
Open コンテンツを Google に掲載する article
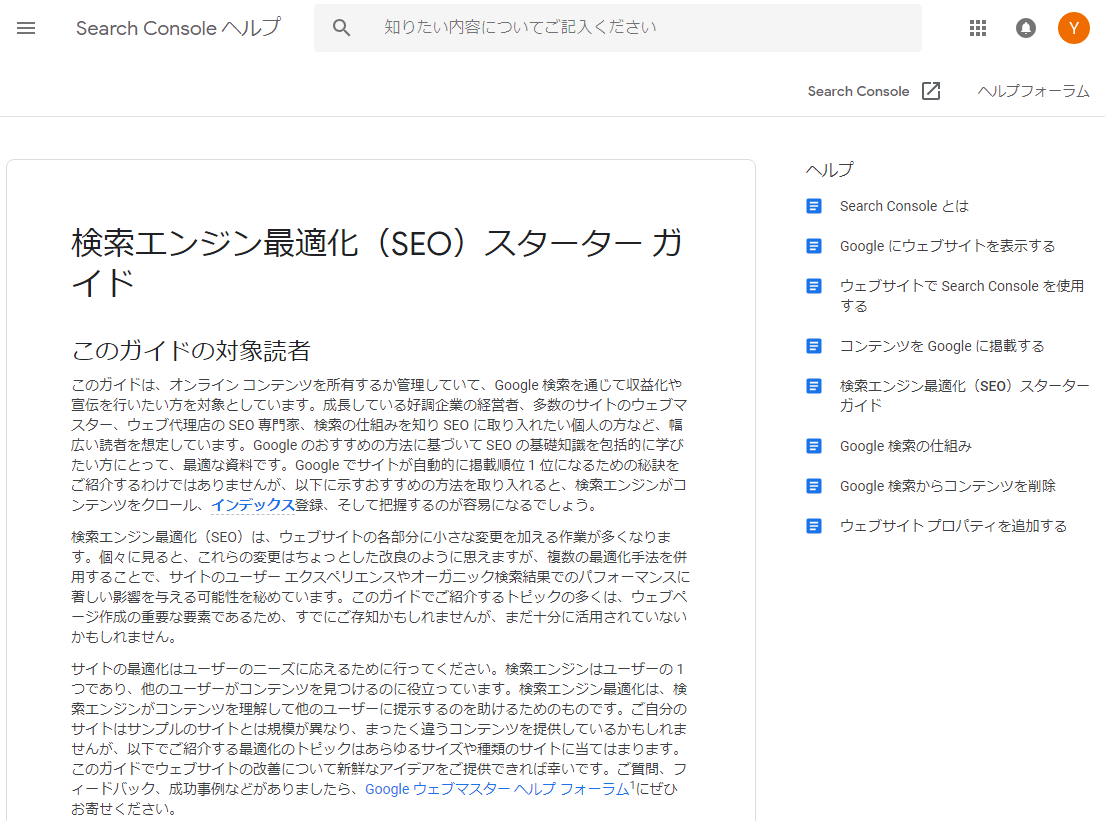click(942, 346)
